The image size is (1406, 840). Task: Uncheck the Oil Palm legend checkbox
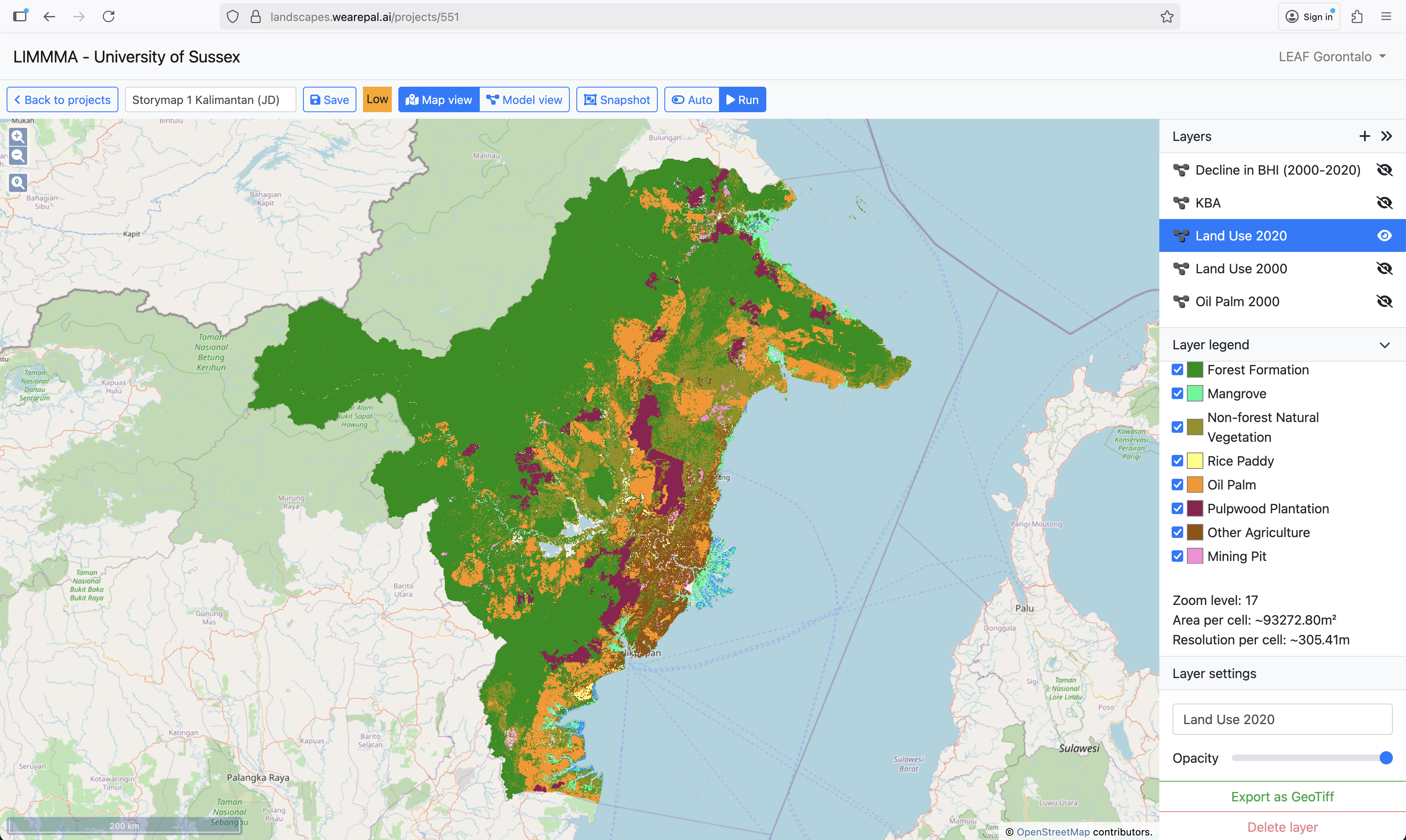1177,485
